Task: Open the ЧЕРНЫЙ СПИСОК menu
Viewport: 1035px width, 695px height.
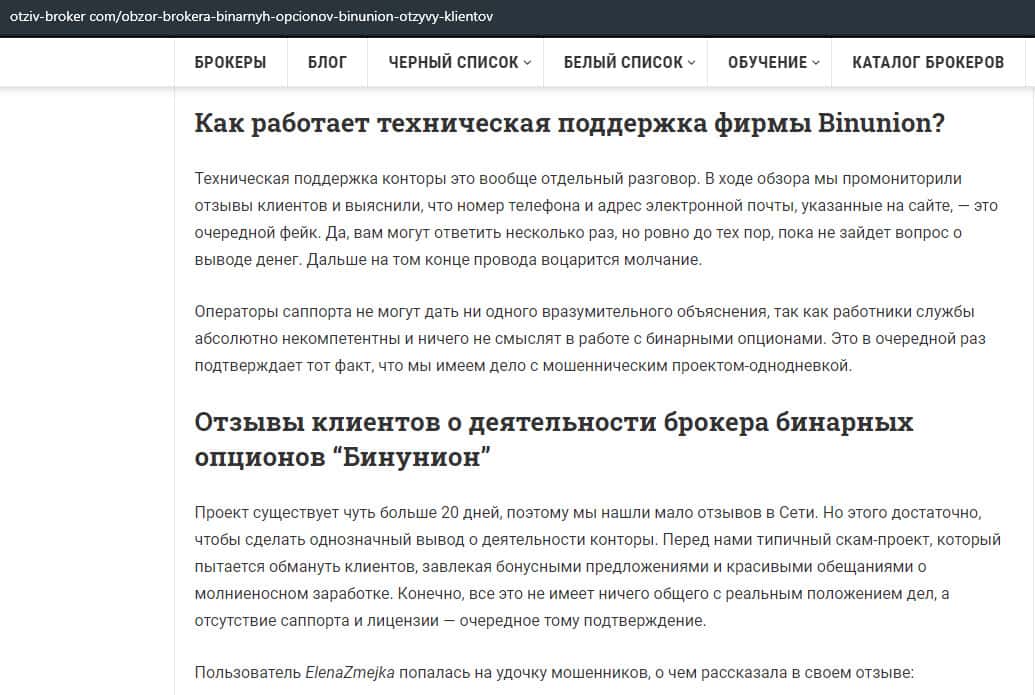Action: pos(455,62)
